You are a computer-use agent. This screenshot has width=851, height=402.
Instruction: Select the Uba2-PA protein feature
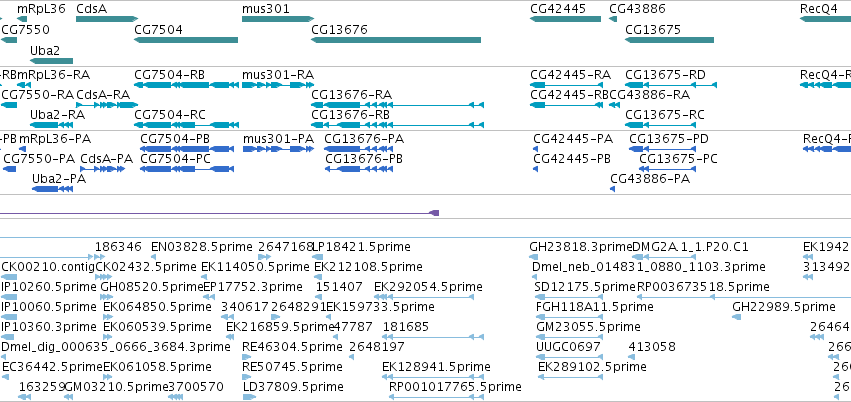pyautogui.click(x=52, y=189)
